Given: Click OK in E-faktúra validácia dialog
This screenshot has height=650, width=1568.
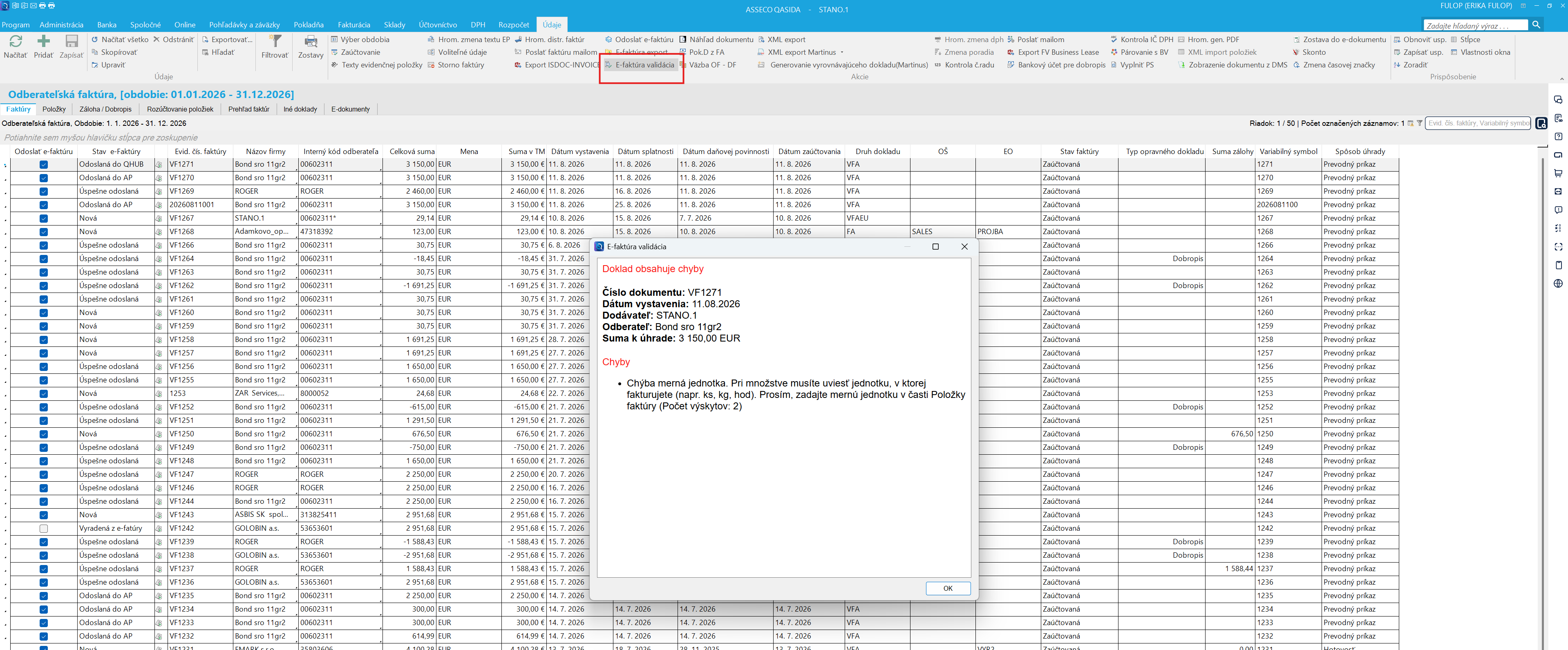Looking at the screenshot, I should point(948,589).
